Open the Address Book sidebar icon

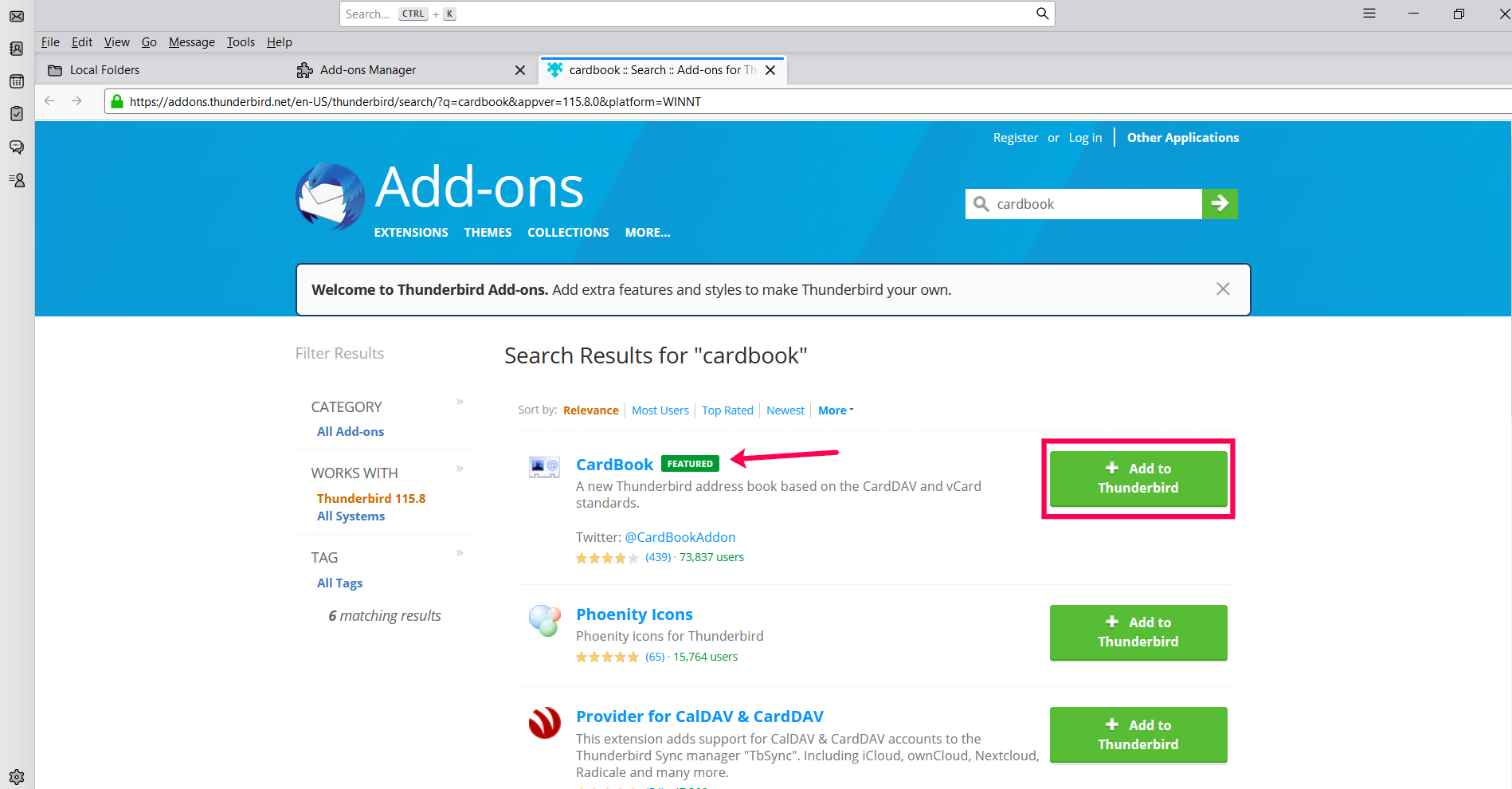click(17, 49)
